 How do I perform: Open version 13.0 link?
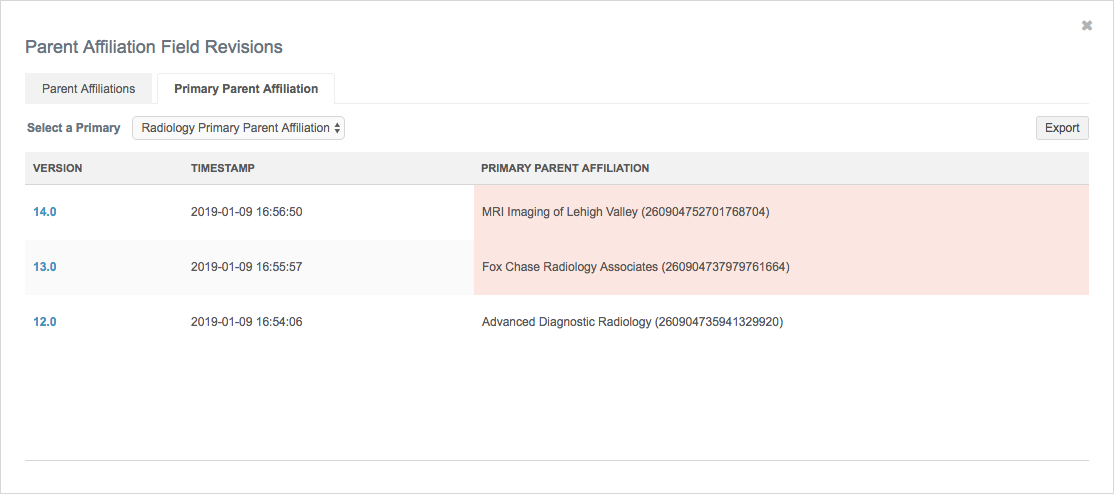pyautogui.click(x=45, y=267)
